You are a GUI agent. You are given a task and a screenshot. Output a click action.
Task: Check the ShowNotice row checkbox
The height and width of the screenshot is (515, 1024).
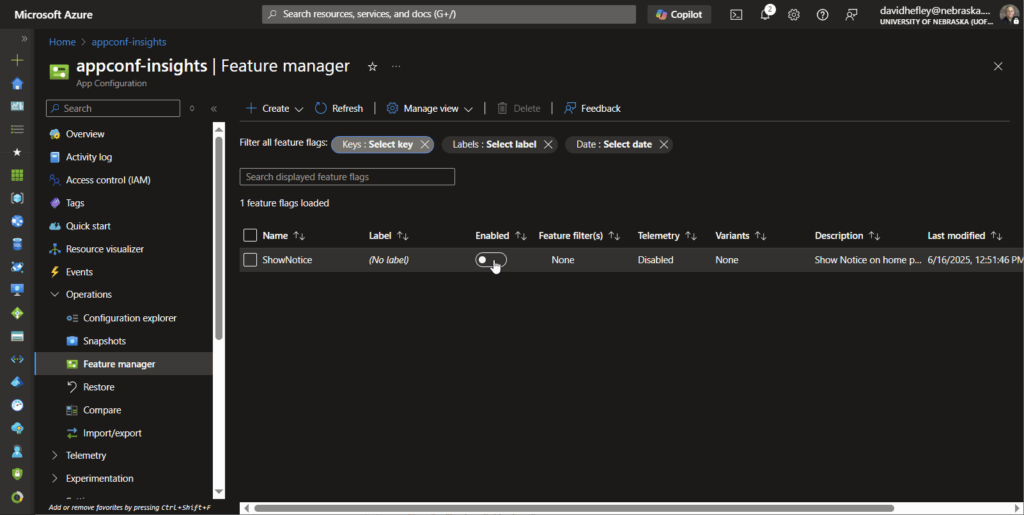click(x=250, y=260)
